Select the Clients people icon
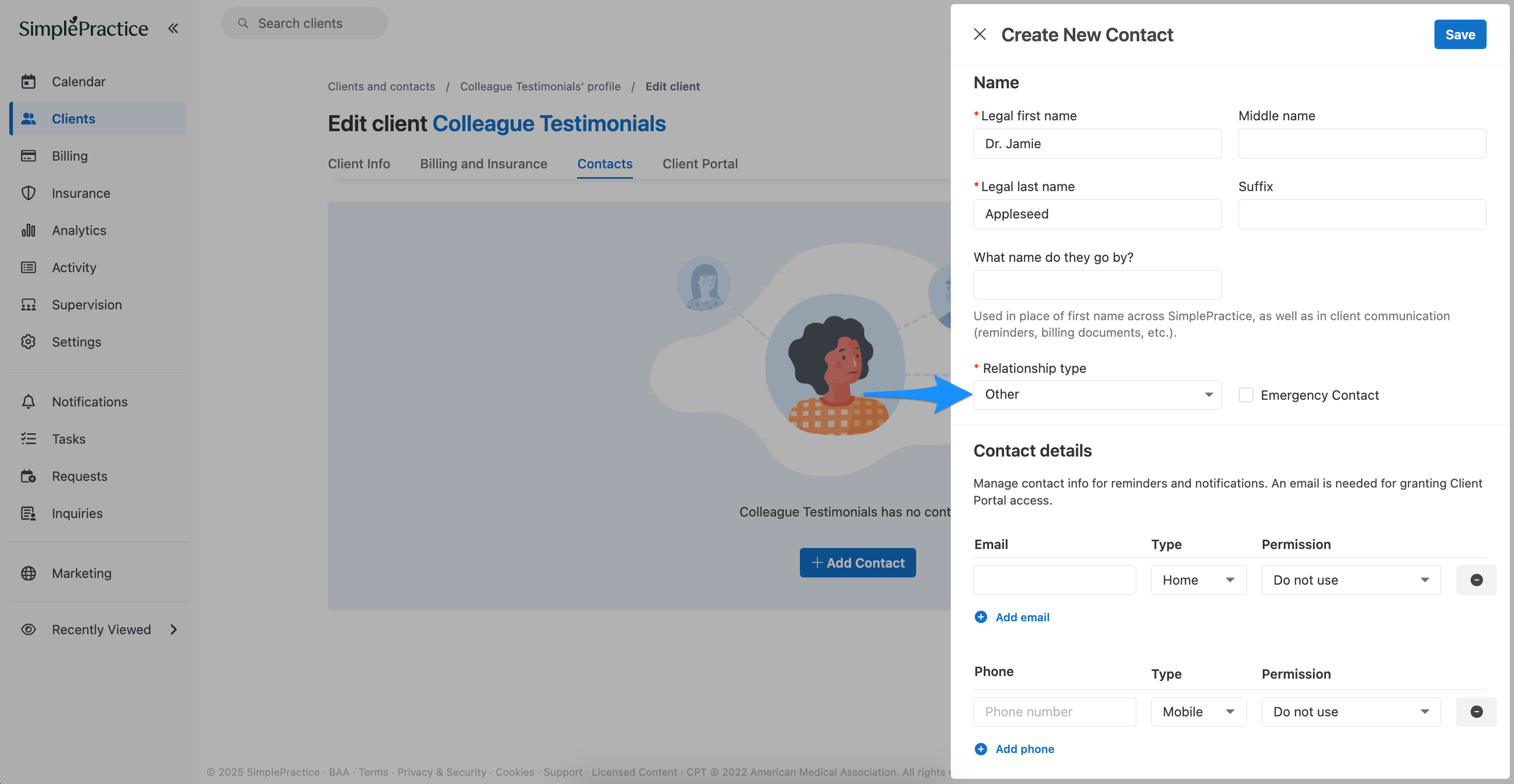1514x784 pixels. 28,119
